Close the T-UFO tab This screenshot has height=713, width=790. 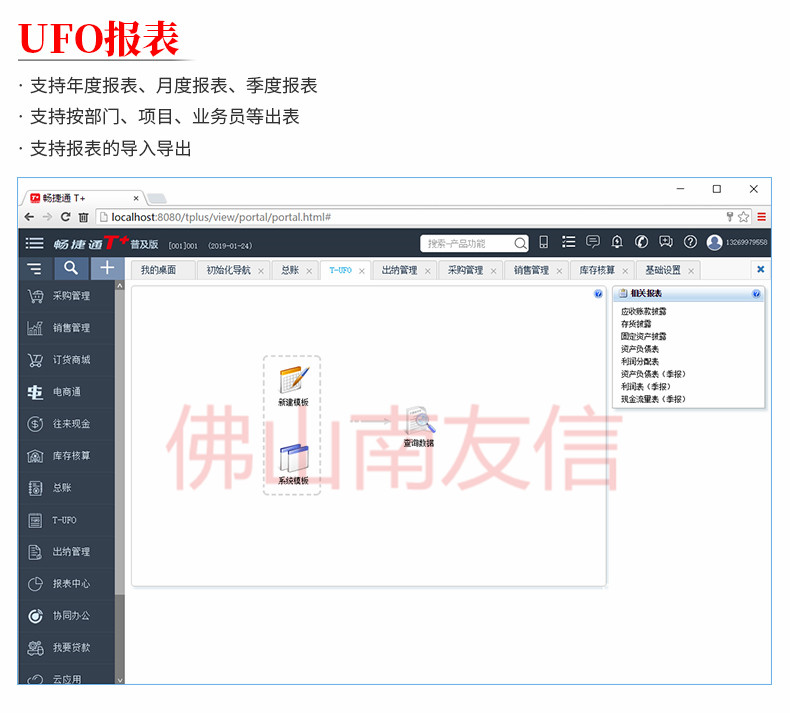362,271
